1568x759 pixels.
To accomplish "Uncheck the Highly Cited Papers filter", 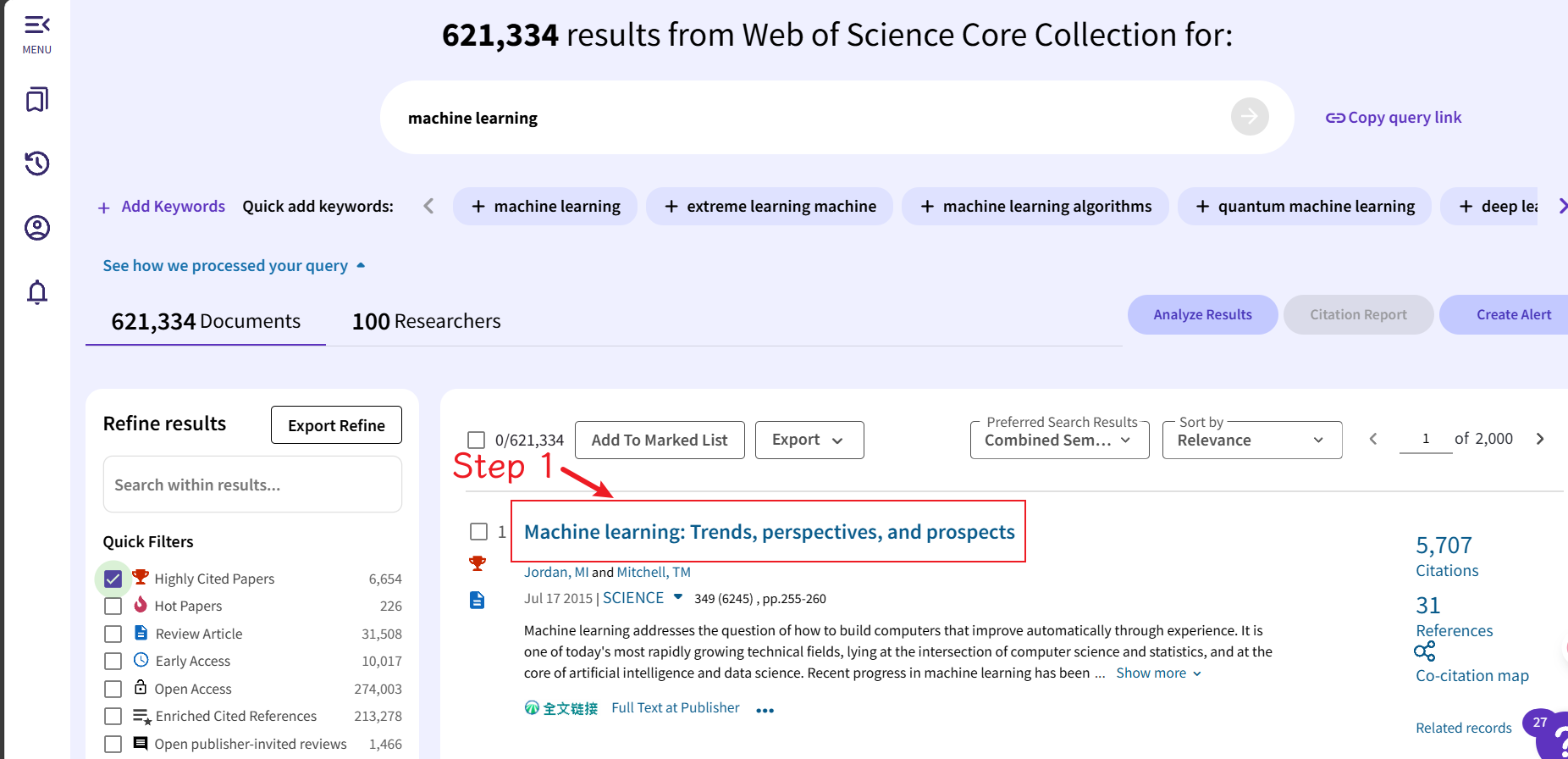I will pyautogui.click(x=113, y=579).
